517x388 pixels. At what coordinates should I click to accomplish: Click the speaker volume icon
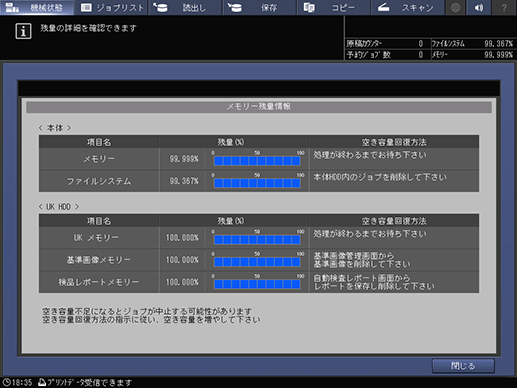[x=479, y=7]
